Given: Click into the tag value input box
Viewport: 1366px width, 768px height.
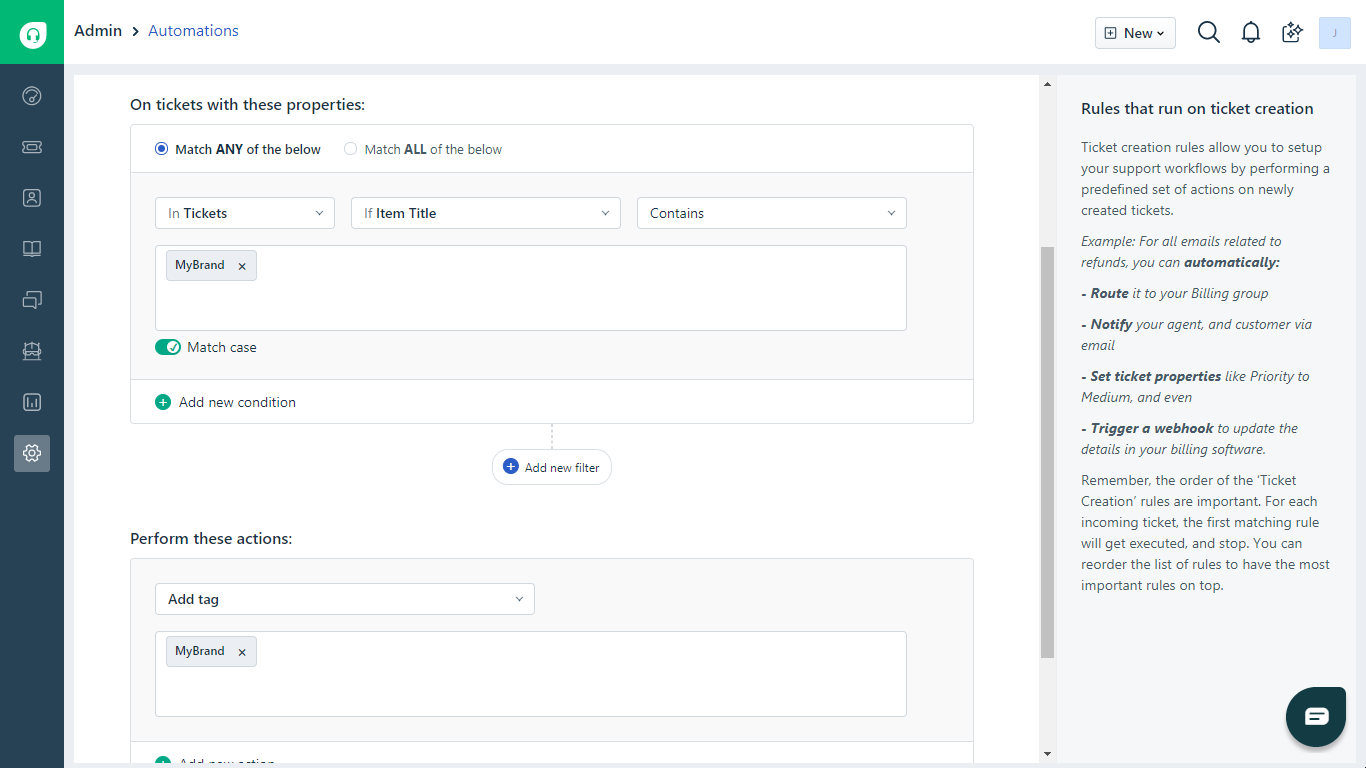Looking at the screenshot, I should click(531, 674).
